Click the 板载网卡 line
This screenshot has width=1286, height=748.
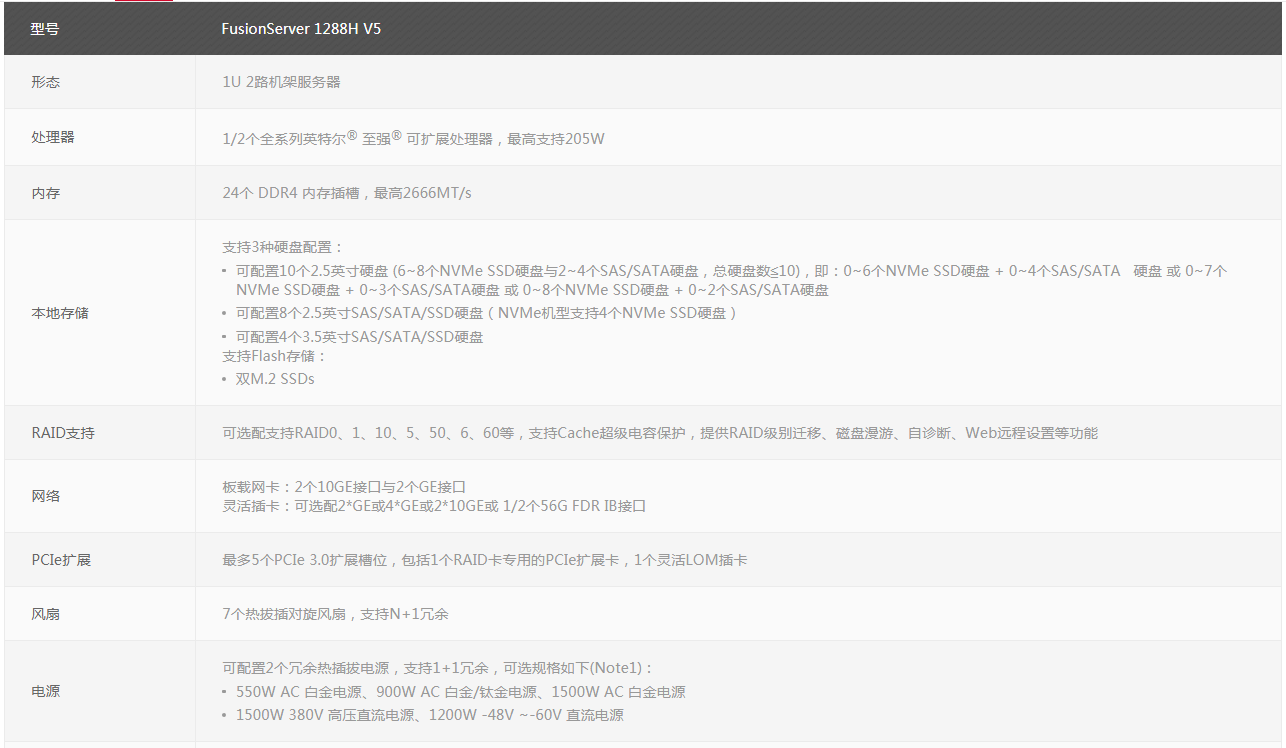pos(344,487)
